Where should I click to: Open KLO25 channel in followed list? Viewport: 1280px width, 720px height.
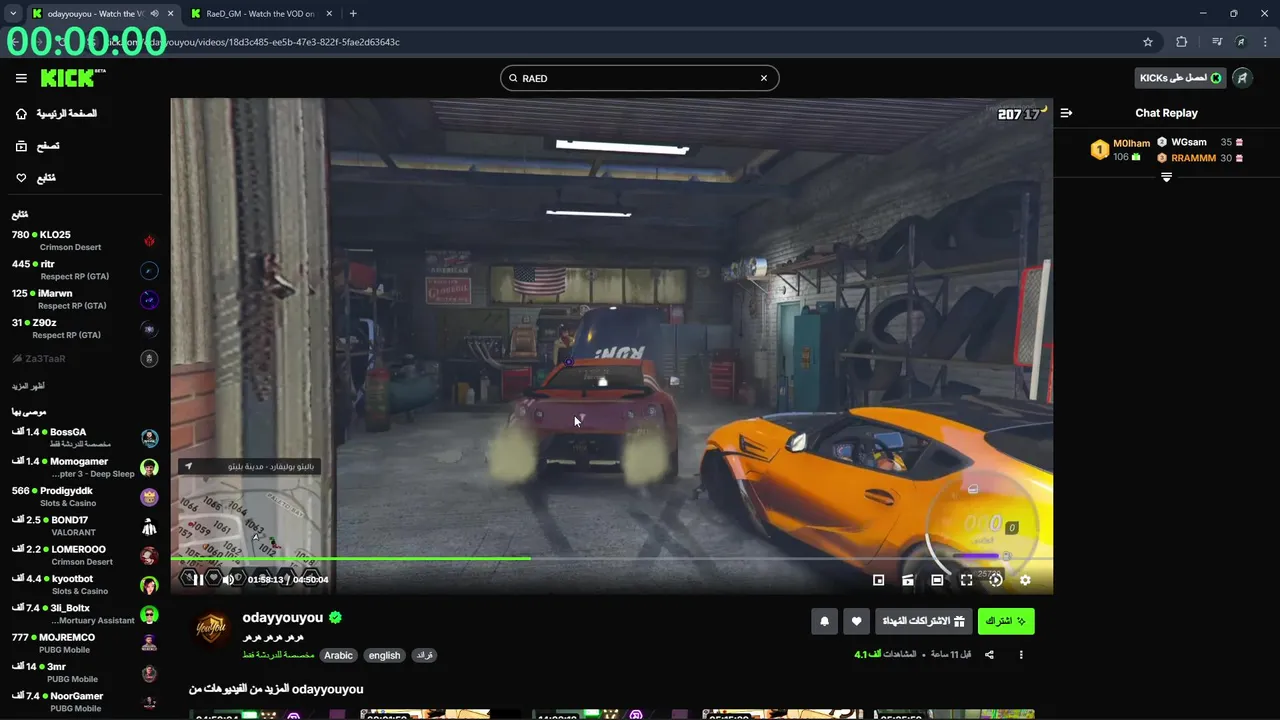click(x=85, y=241)
